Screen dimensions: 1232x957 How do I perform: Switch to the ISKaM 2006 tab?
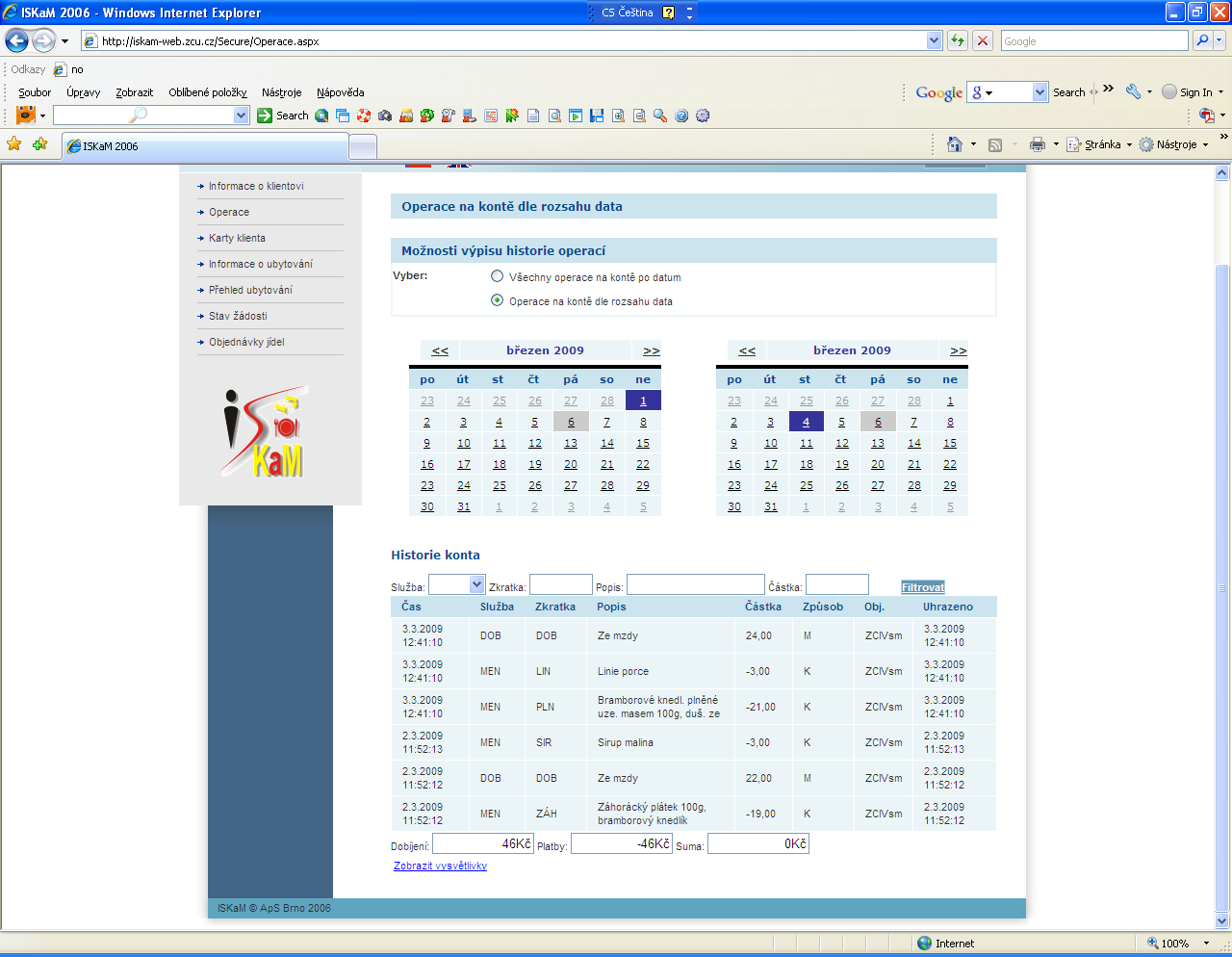click(205, 146)
